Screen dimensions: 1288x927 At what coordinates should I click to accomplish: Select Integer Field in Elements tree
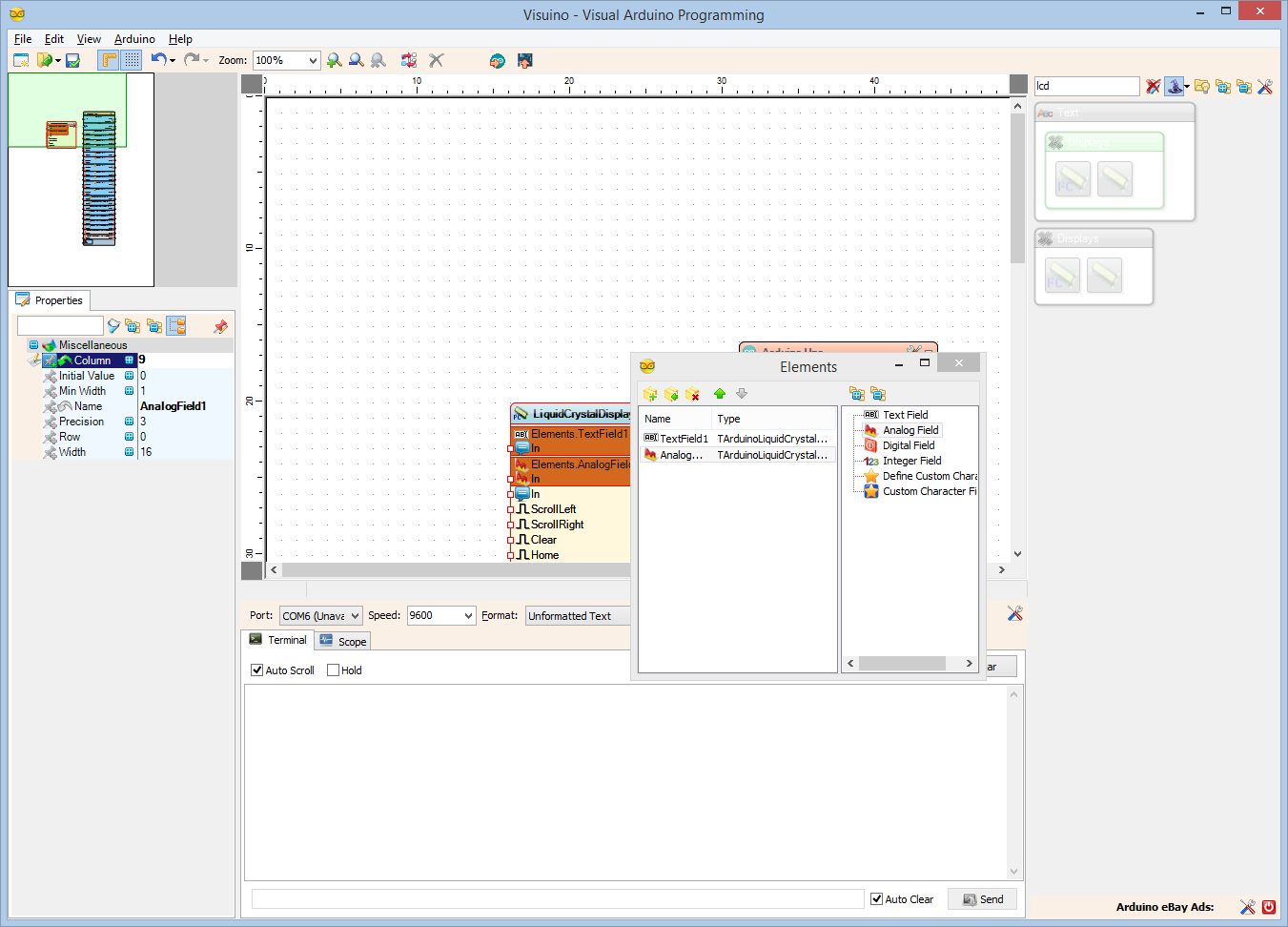[911, 461]
